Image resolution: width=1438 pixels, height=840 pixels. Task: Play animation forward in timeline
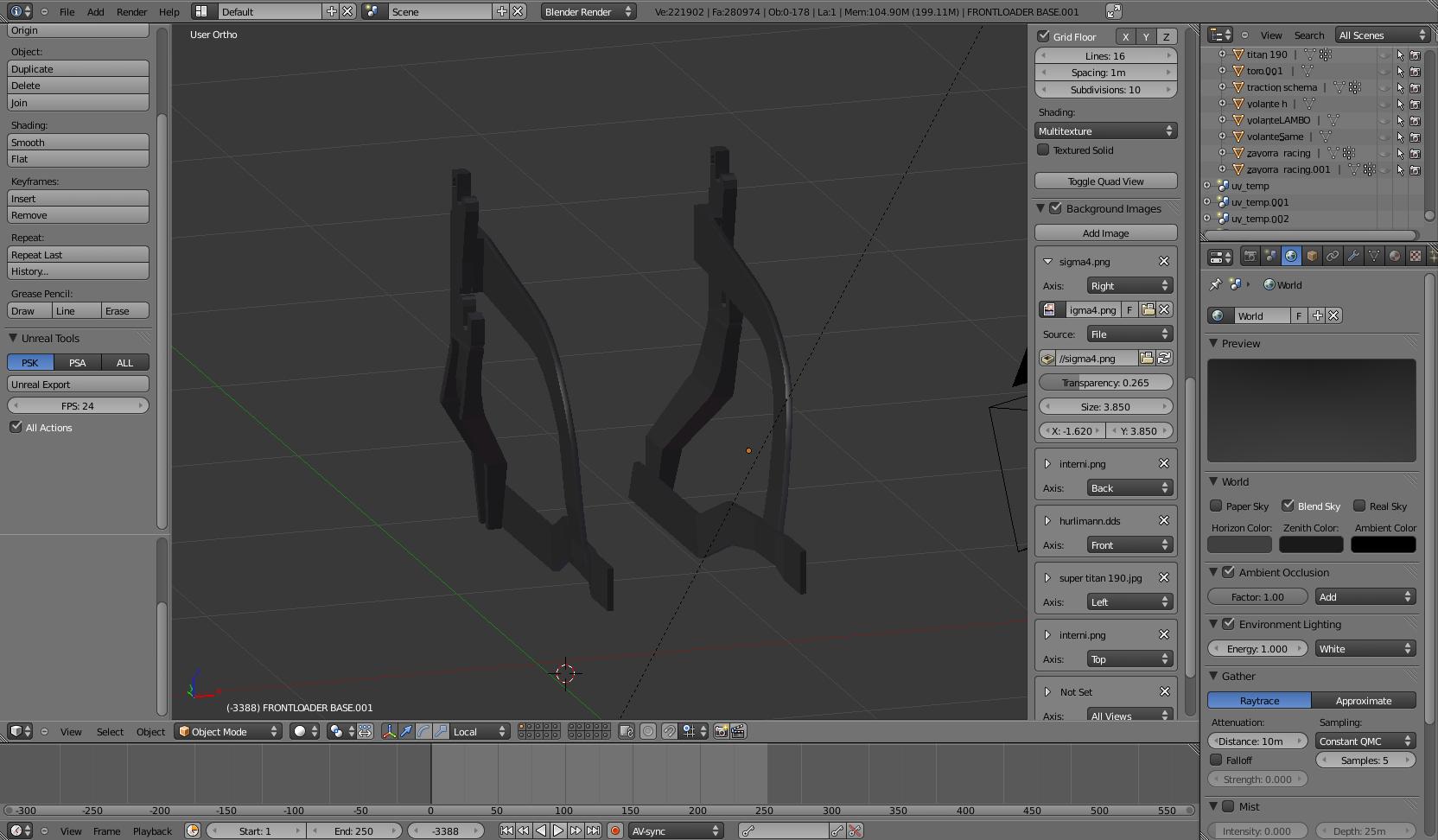pos(558,830)
